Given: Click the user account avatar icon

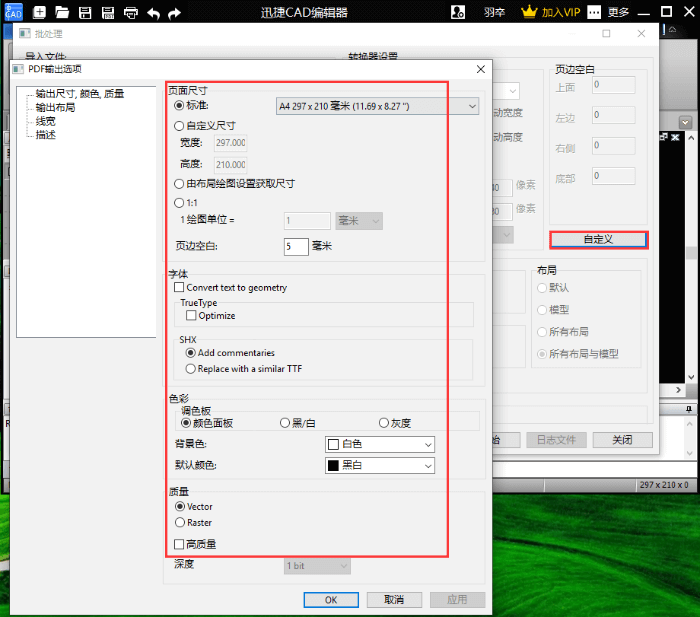Looking at the screenshot, I should point(458,12).
